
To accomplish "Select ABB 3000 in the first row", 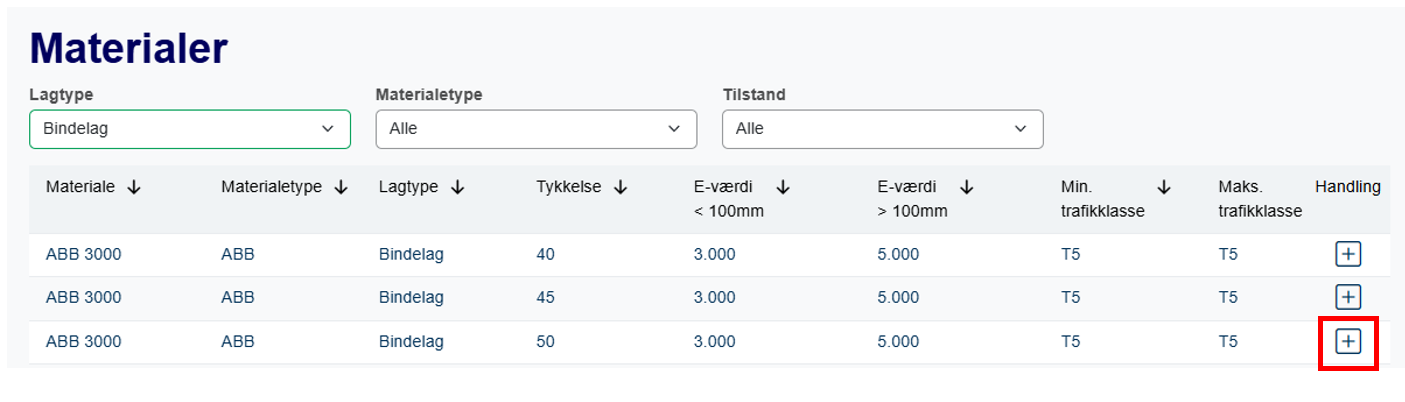I will (x=83, y=255).
